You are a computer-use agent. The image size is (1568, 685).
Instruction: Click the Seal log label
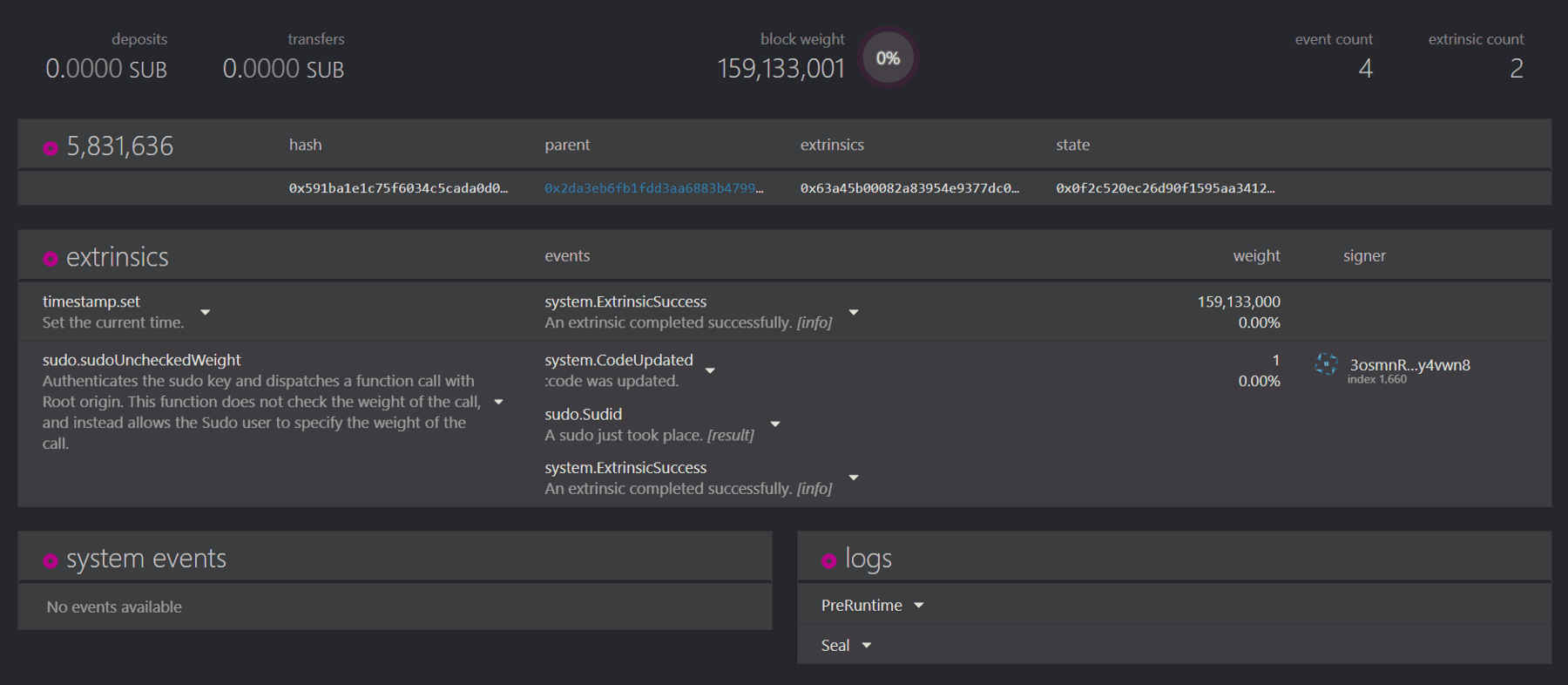835,646
